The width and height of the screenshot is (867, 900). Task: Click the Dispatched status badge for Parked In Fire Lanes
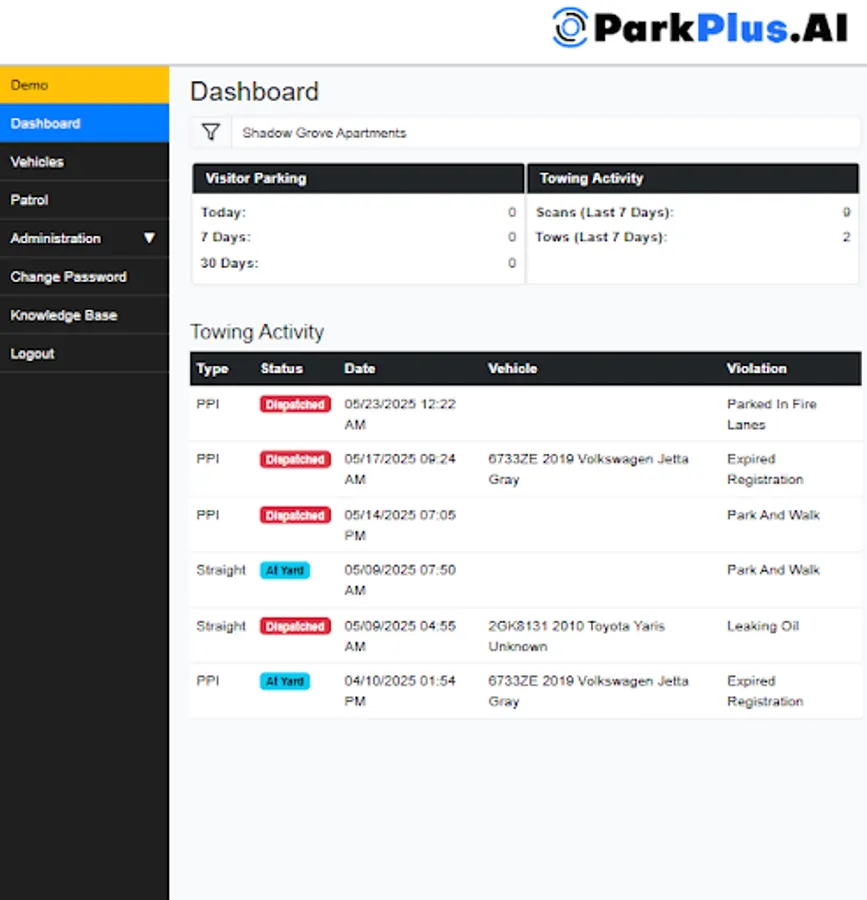(x=294, y=404)
